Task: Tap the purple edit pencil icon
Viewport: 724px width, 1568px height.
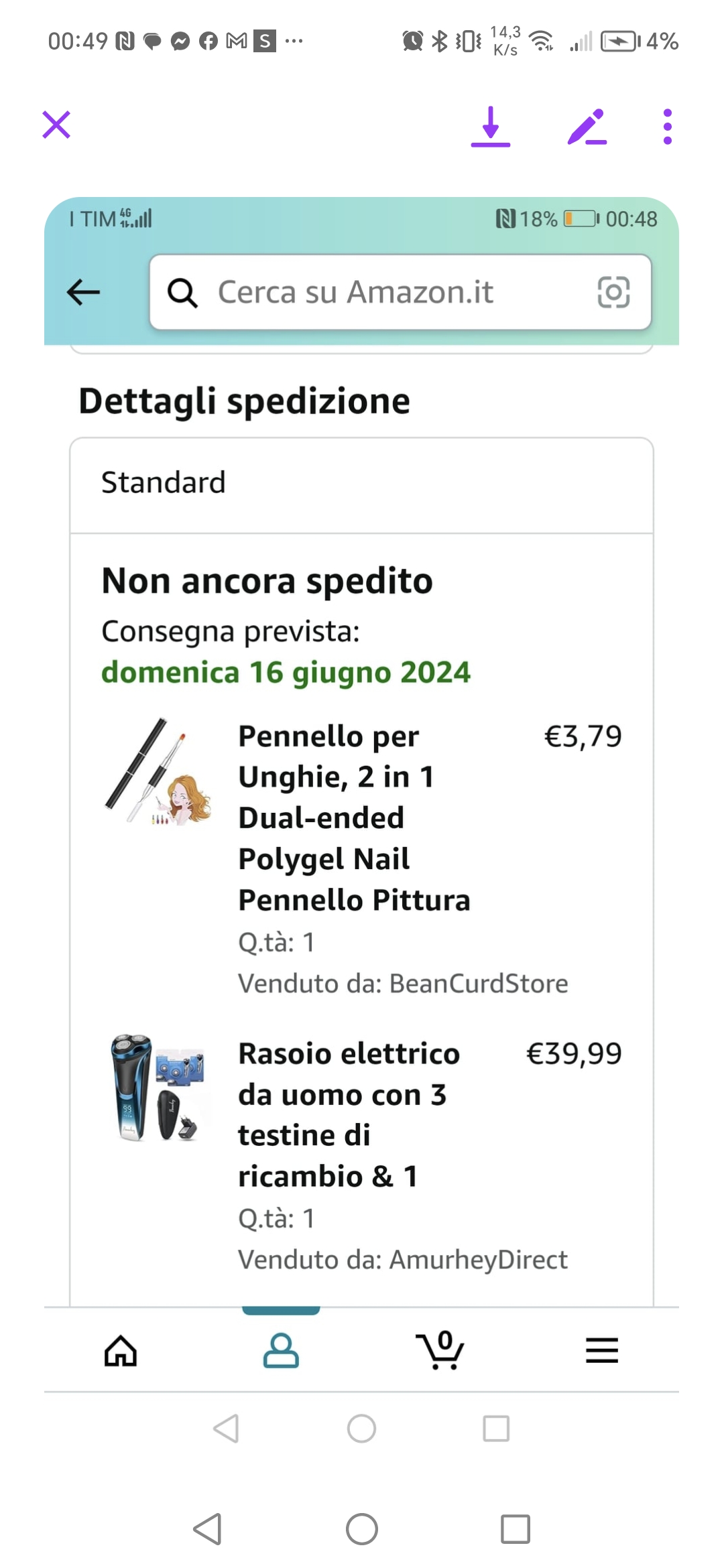Action: pyautogui.click(x=587, y=126)
